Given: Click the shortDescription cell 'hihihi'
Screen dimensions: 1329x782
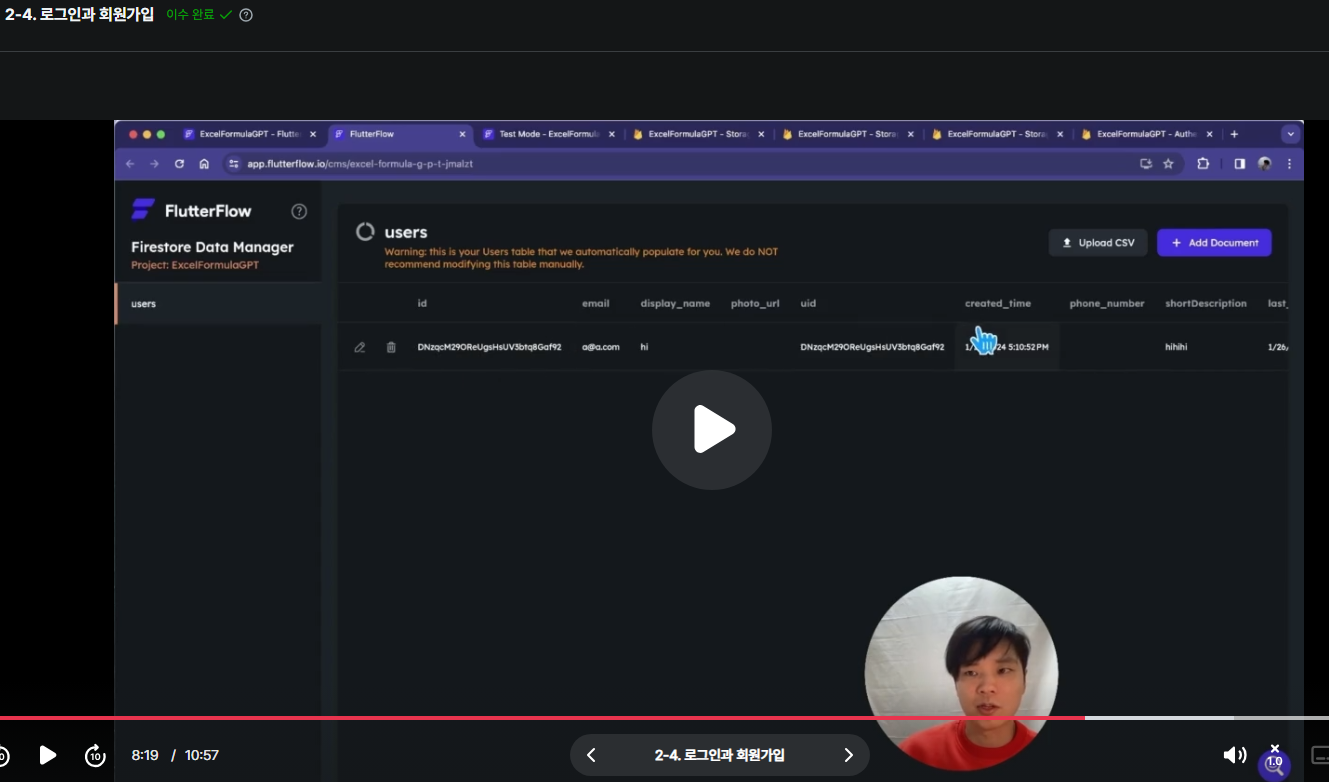Looking at the screenshot, I should tap(1176, 347).
